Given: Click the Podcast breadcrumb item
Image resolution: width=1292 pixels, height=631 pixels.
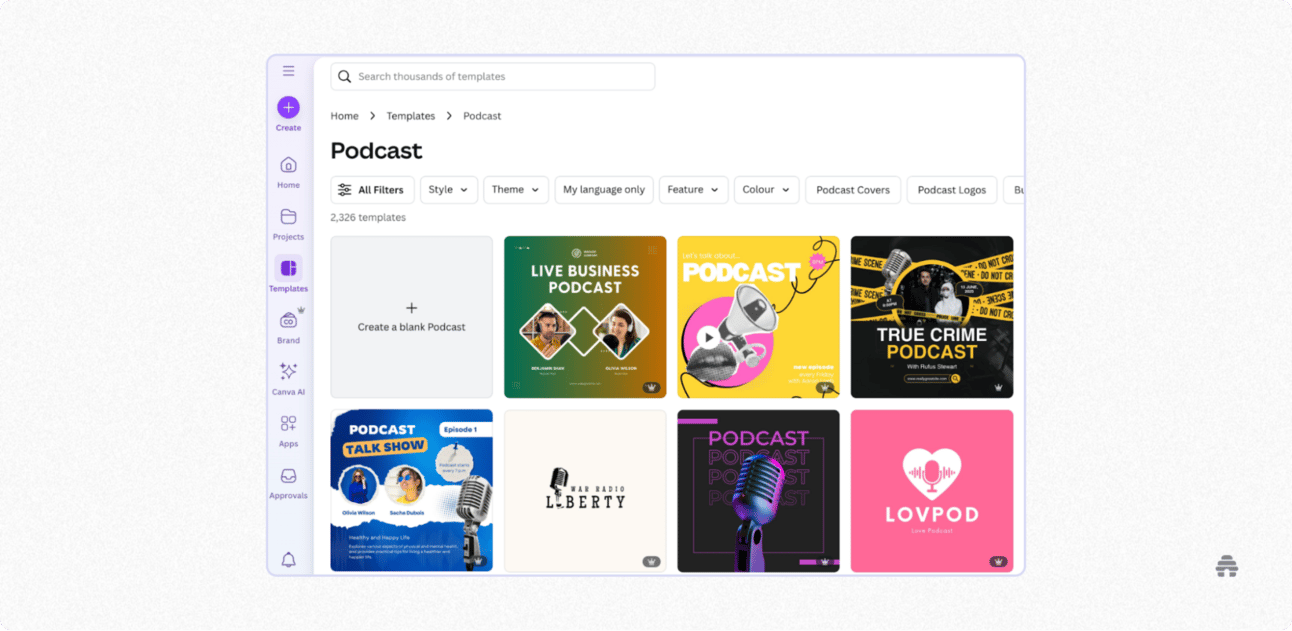Looking at the screenshot, I should click(482, 116).
